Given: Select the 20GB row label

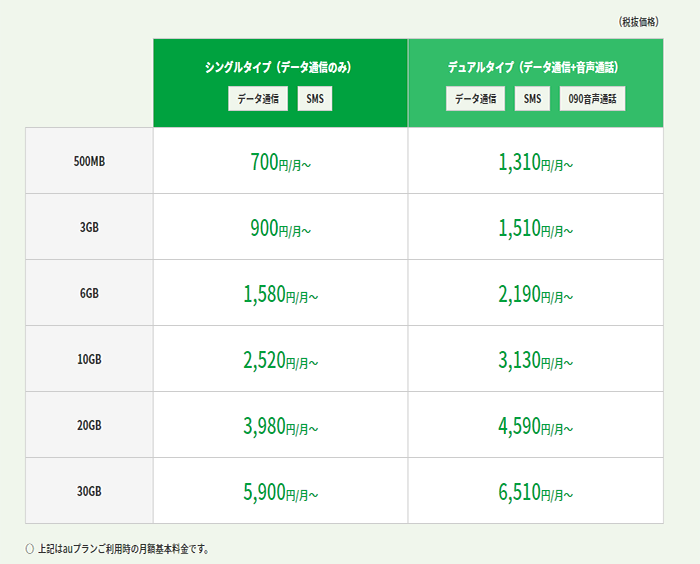Looking at the screenshot, I should (x=89, y=425).
